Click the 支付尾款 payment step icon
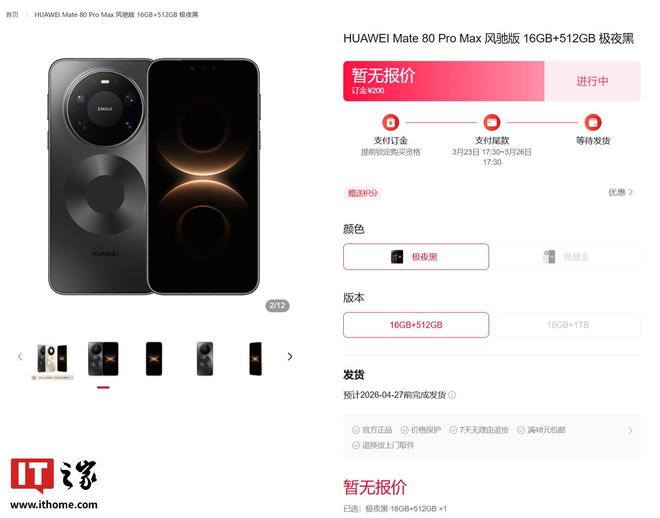 492,123
